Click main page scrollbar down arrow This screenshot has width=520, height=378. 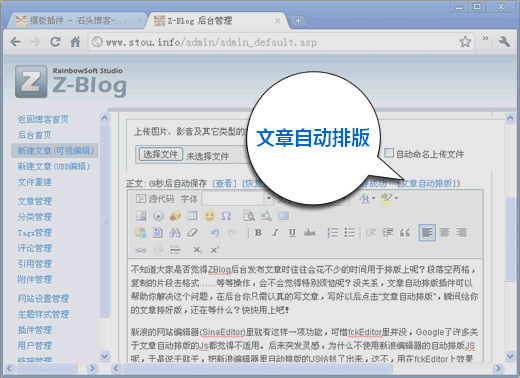pyautogui.click(x=510, y=356)
